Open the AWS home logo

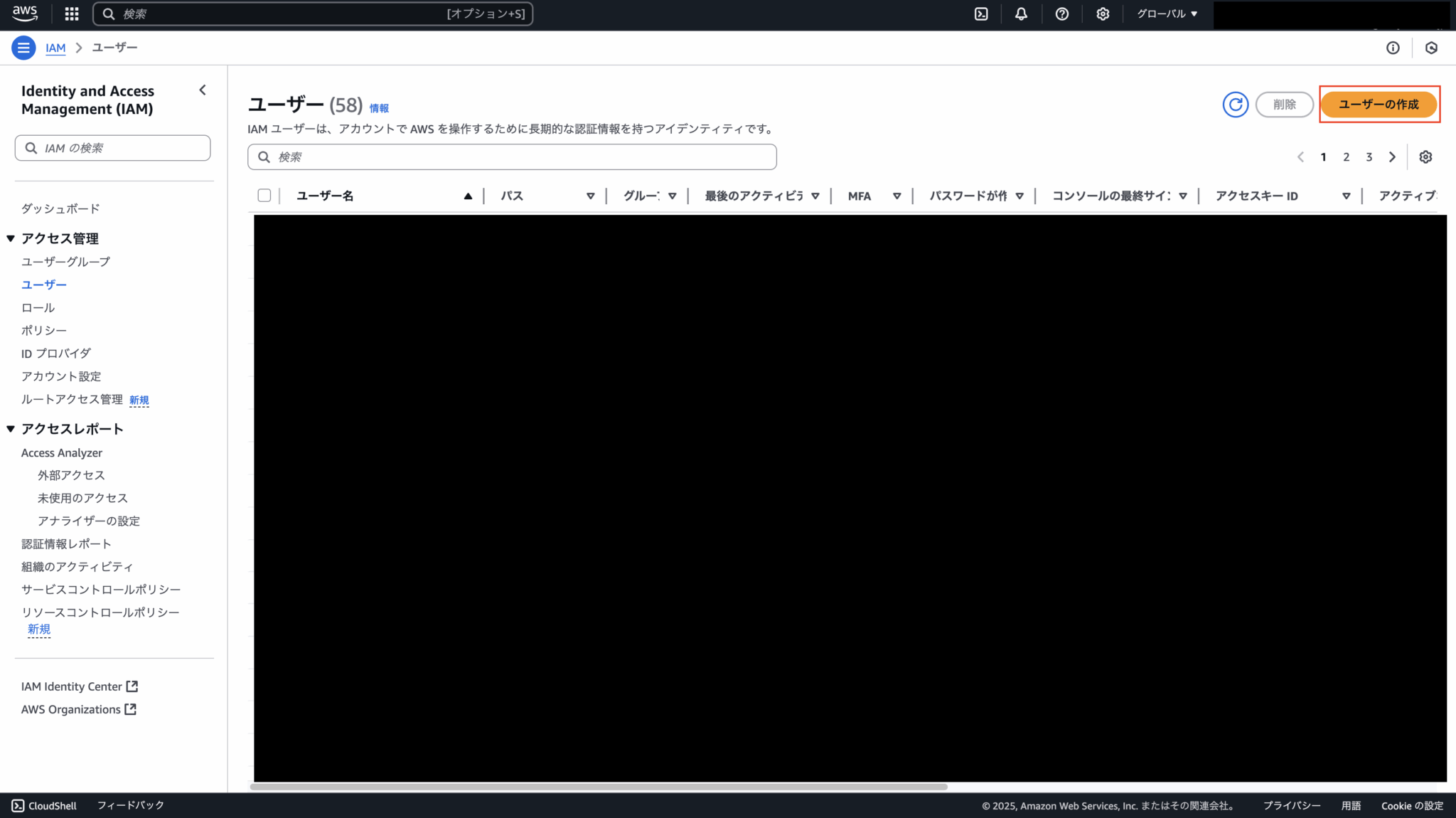pyautogui.click(x=25, y=14)
